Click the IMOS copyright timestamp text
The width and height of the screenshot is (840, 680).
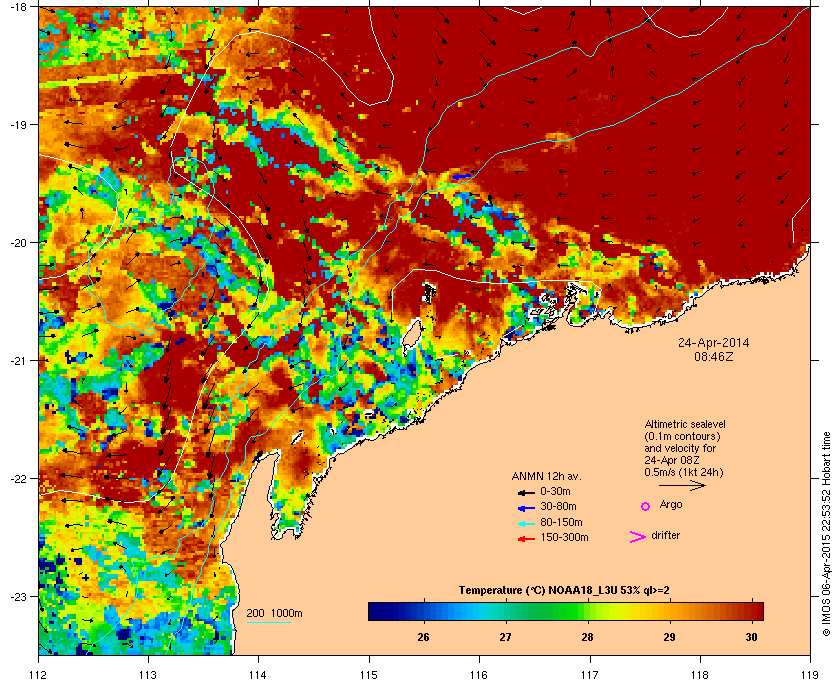826,533
